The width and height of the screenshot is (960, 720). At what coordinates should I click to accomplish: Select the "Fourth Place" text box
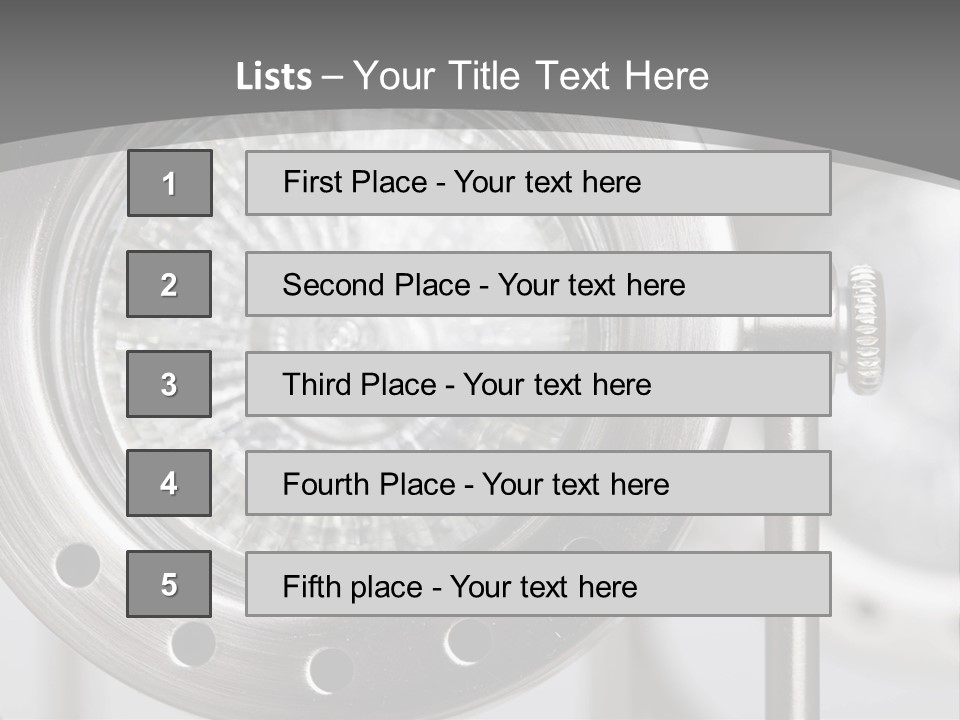point(538,484)
